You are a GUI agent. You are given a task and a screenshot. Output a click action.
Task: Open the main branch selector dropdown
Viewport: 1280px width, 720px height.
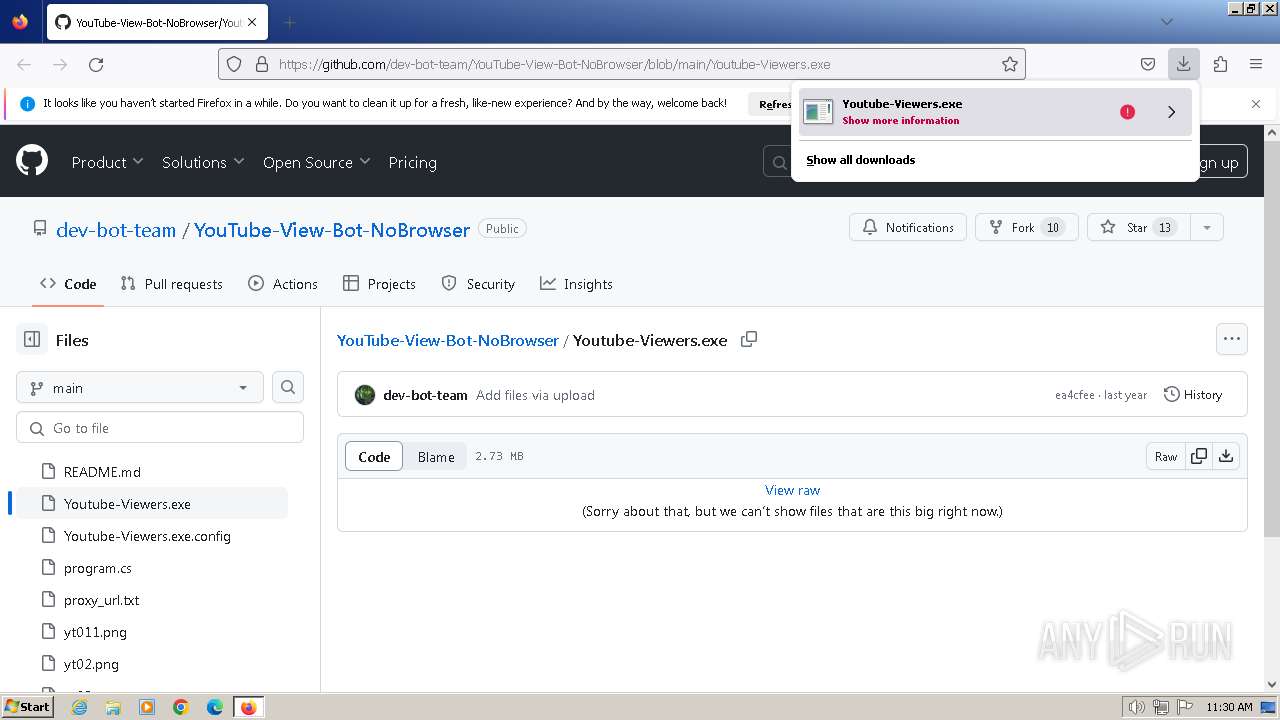point(140,387)
